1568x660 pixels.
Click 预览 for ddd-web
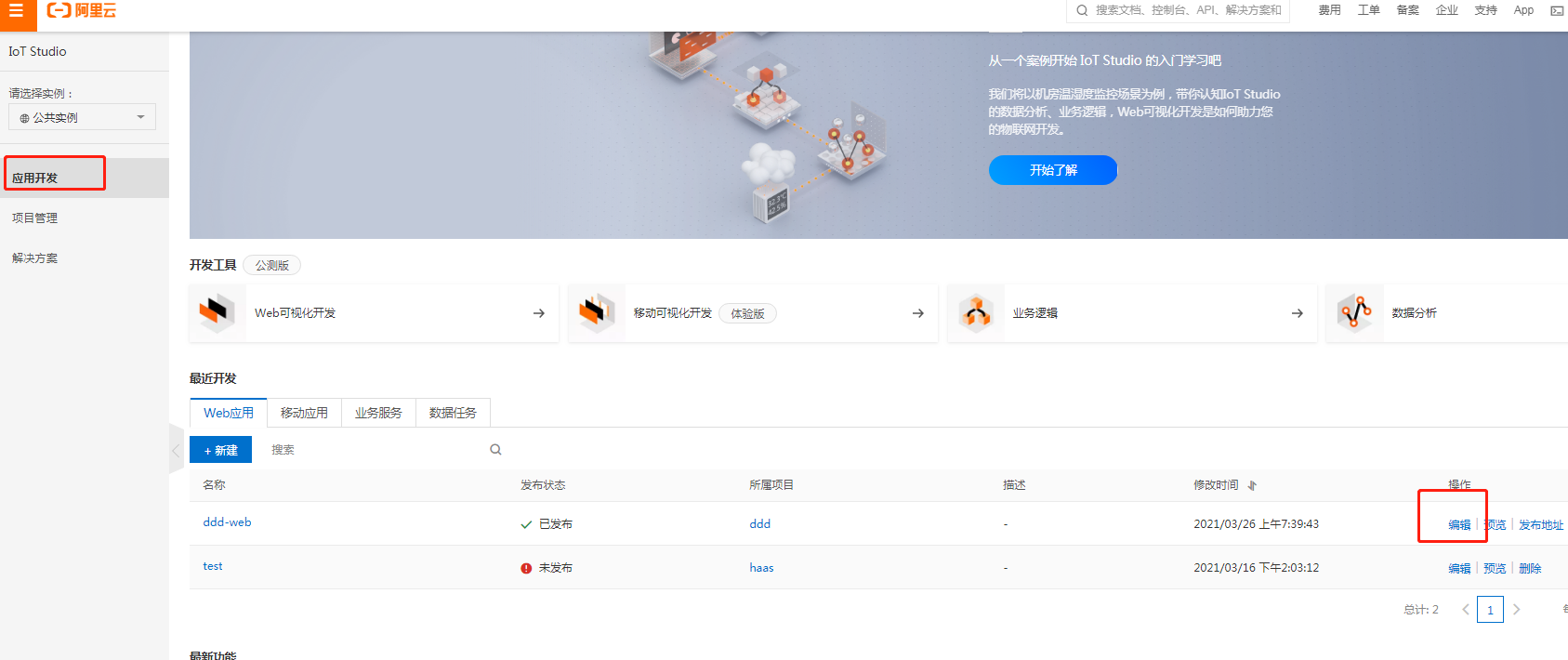click(1495, 525)
